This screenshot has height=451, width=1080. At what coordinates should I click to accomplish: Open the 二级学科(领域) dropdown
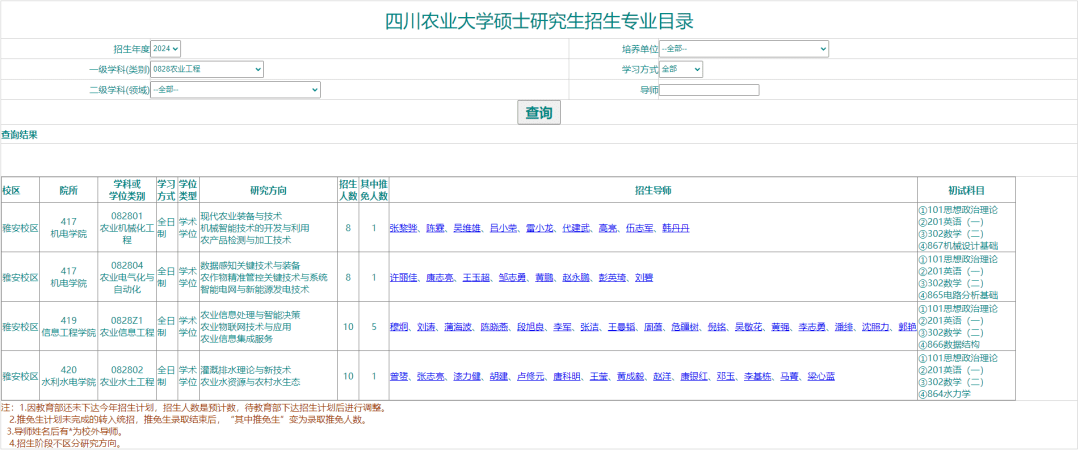point(235,90)
